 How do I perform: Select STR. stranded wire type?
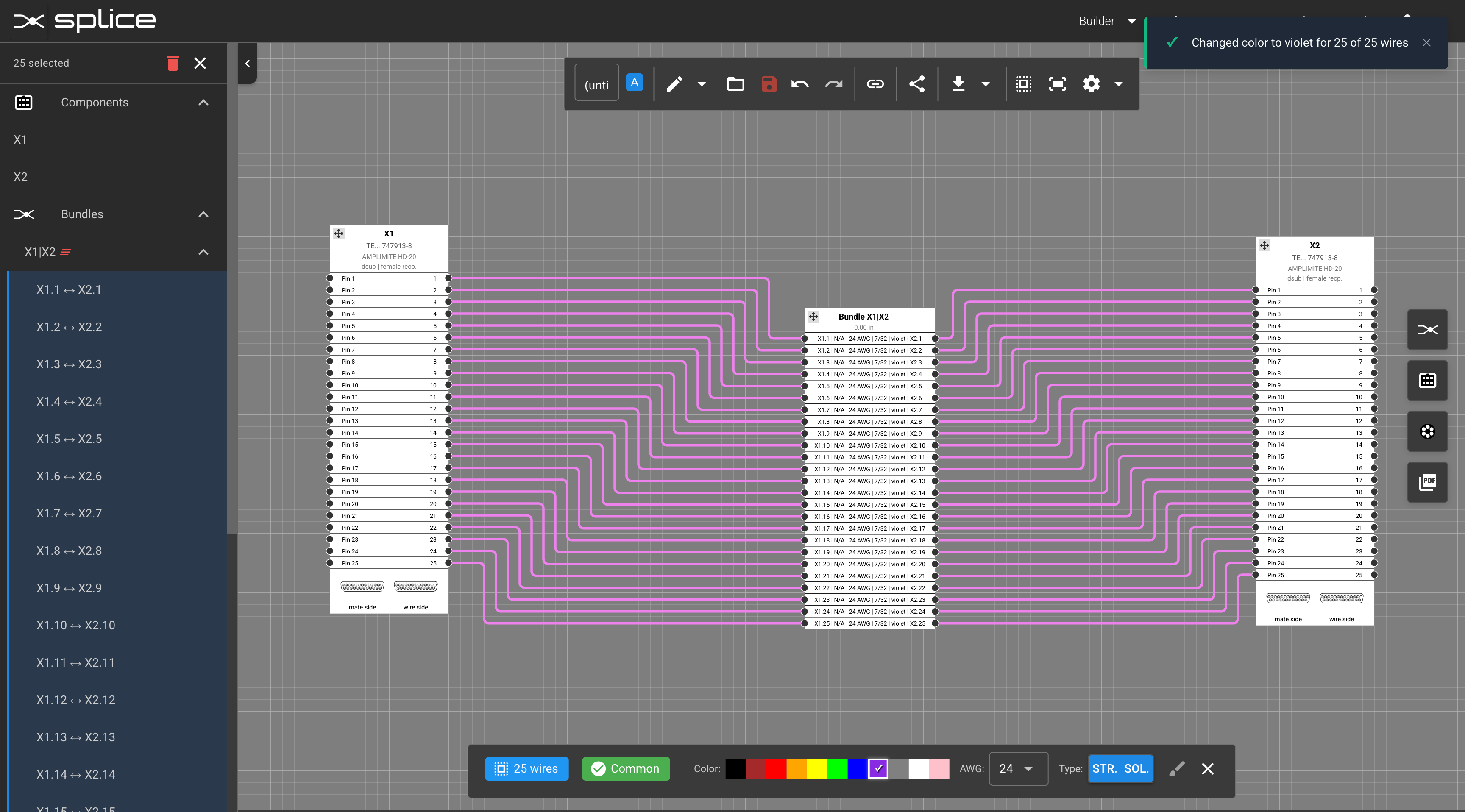(x=1104, y=769)
